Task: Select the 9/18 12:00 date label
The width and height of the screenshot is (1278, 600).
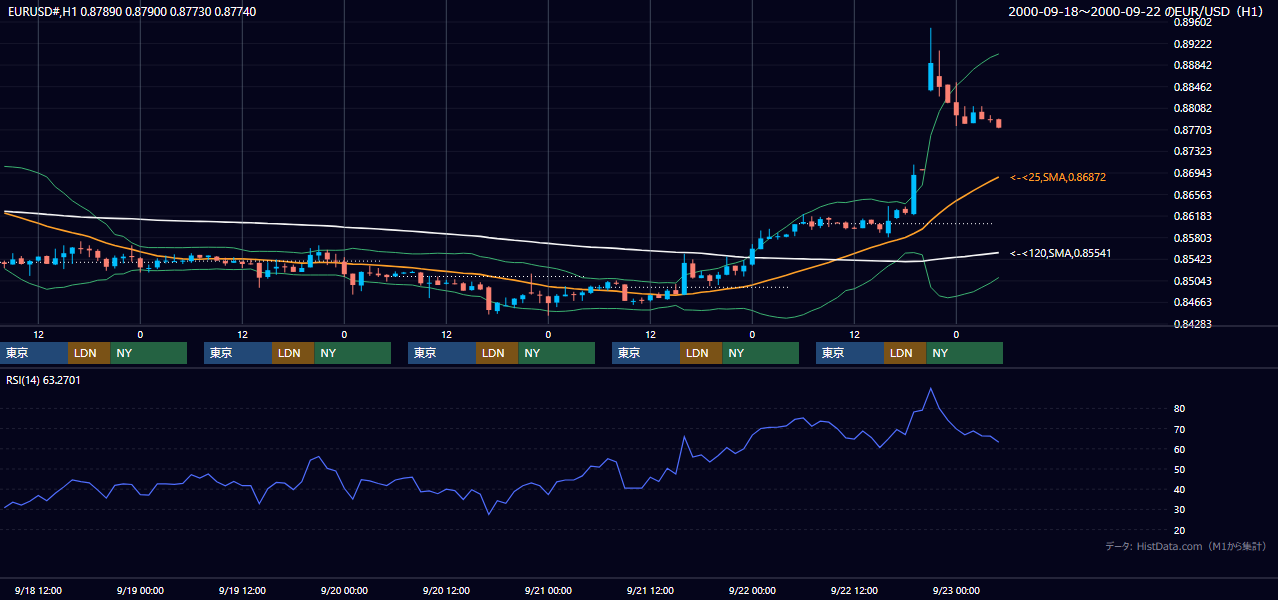Action: tap(38, 591)
